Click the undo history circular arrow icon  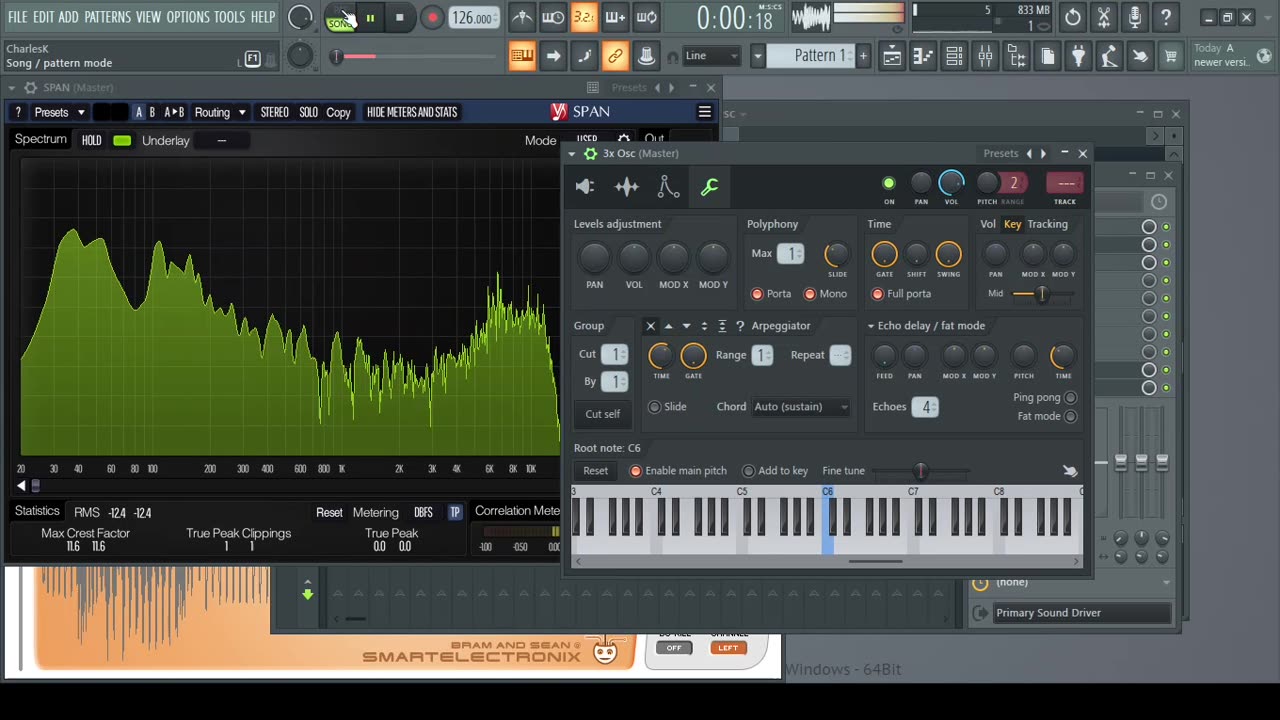pyautogui.click(x=1073, y=17)
